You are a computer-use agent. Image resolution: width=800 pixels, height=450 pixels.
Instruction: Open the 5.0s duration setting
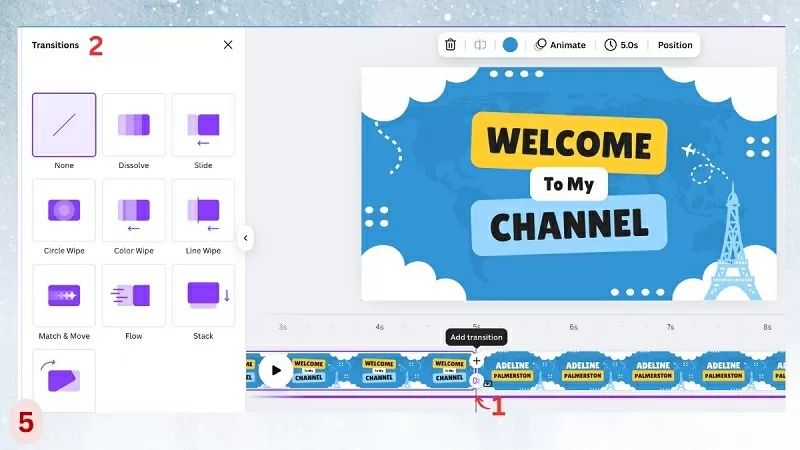click(621, 45)
